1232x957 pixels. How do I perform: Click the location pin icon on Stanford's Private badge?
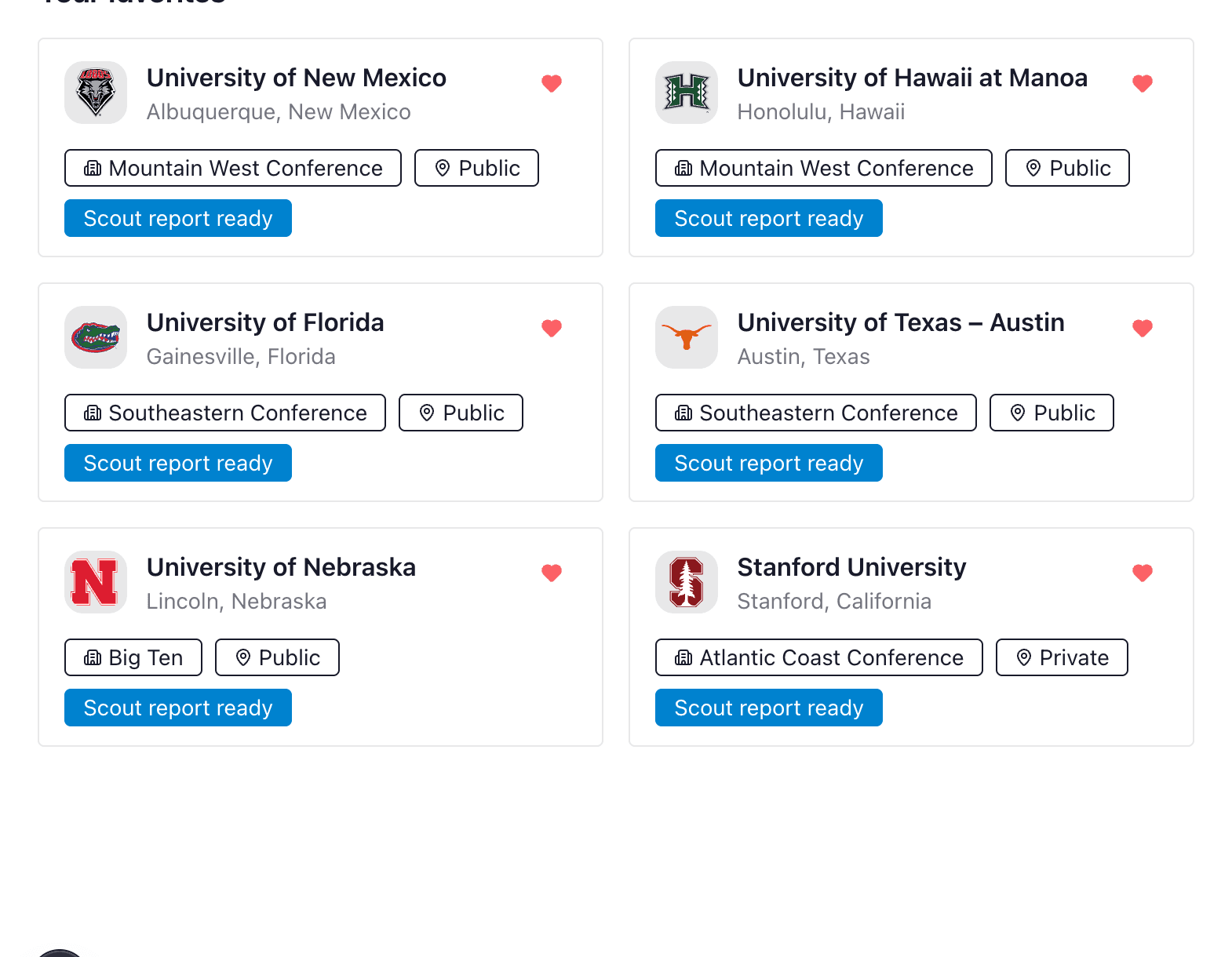(1024, 657)
